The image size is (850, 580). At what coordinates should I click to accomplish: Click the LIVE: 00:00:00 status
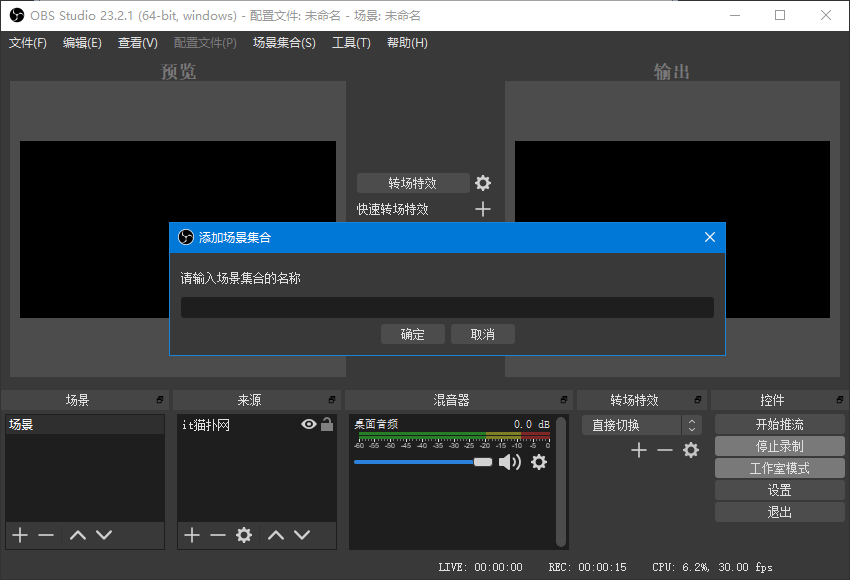(480, 567)
